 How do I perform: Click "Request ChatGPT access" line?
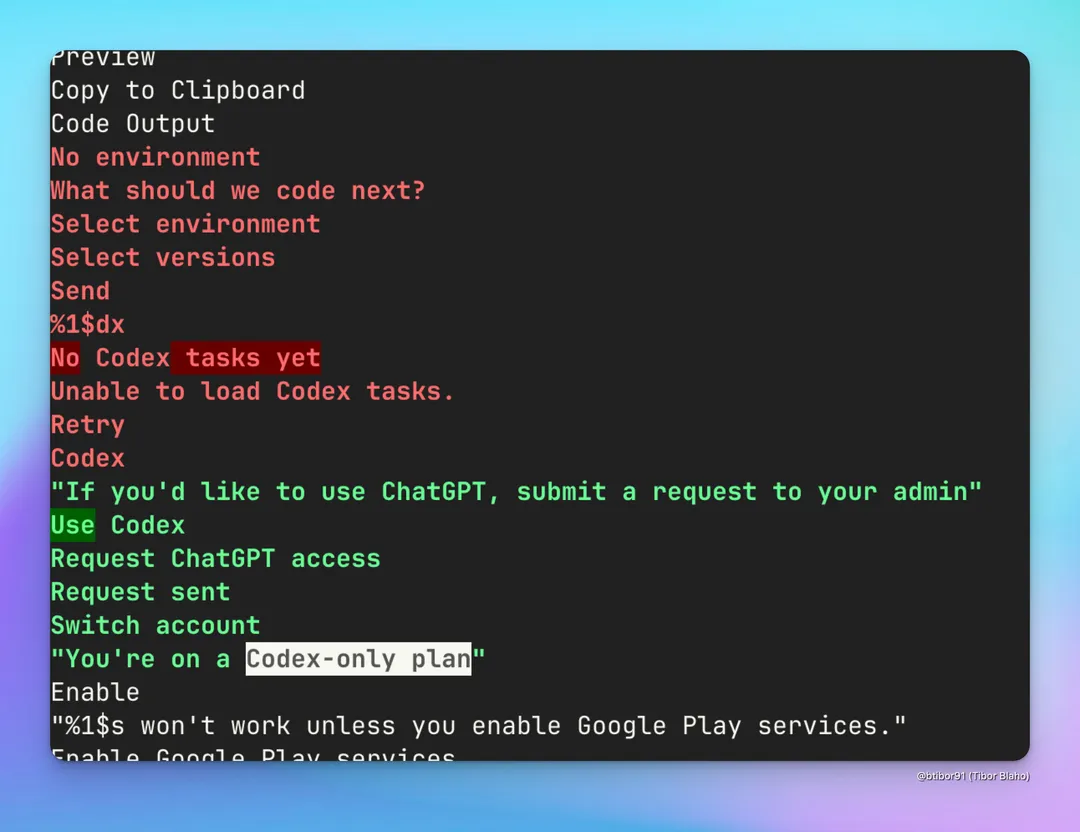[x=216, y=559]
